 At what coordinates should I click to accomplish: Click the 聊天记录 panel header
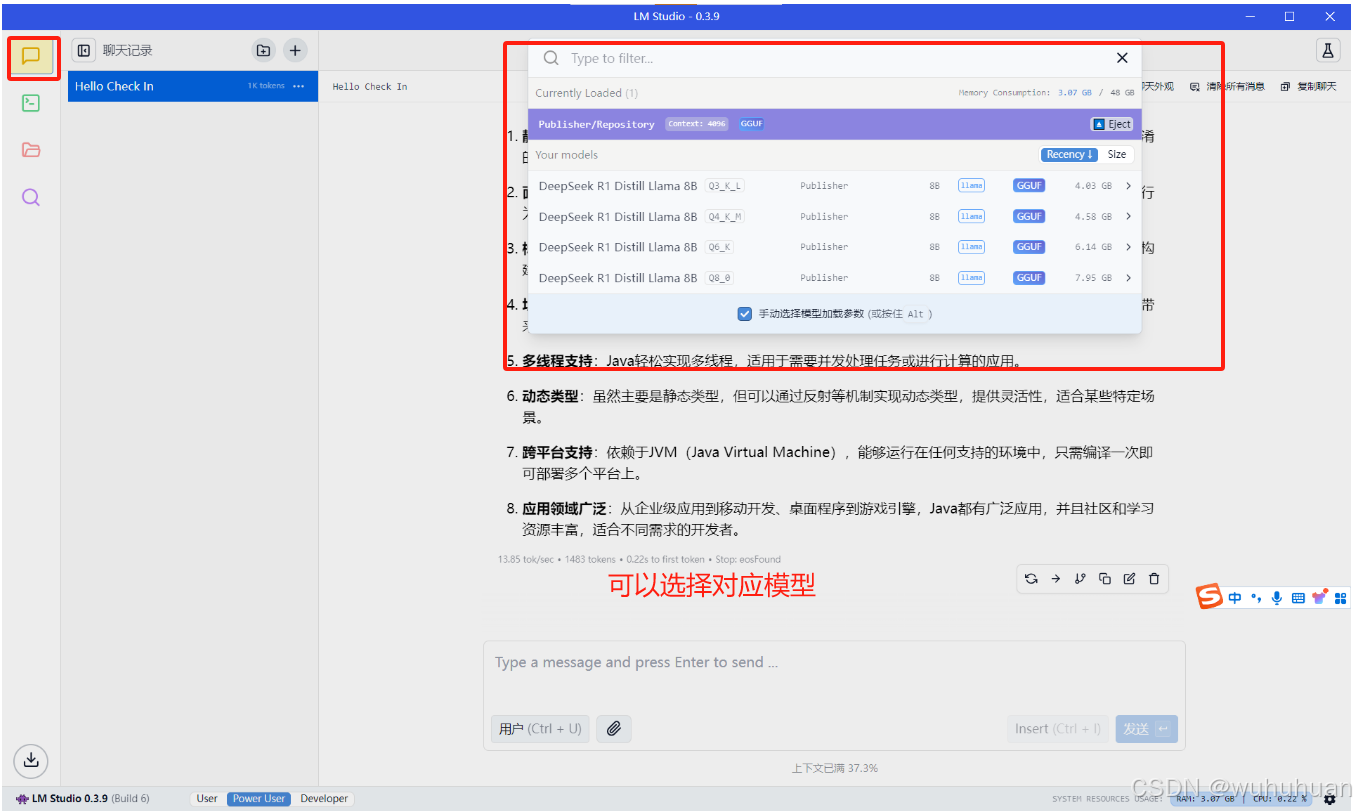tap(128, 50)
